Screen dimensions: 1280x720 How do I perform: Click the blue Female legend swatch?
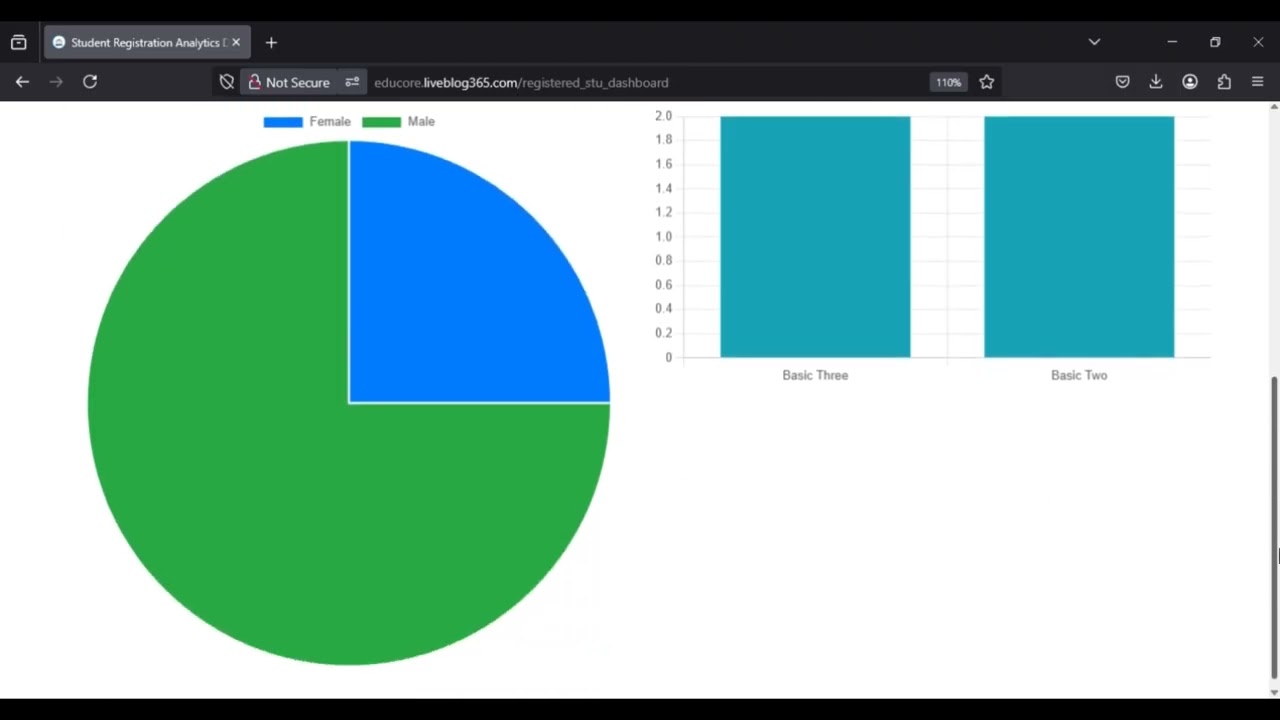pyautogui.click(x=283, y=122)
